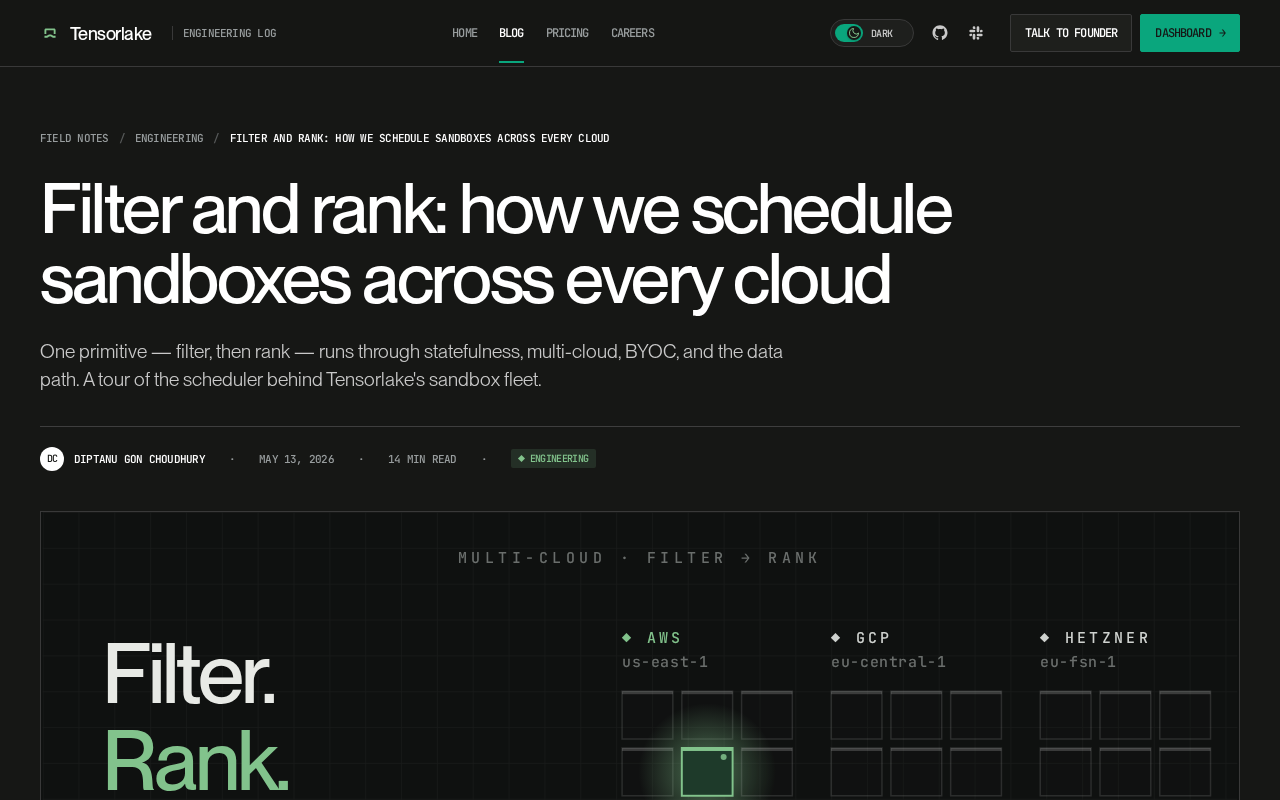This screenshot has height=800, width=1280.
Task: Click the large Filter. hero text
Action: pyautogui.click(x=189, y=674)
